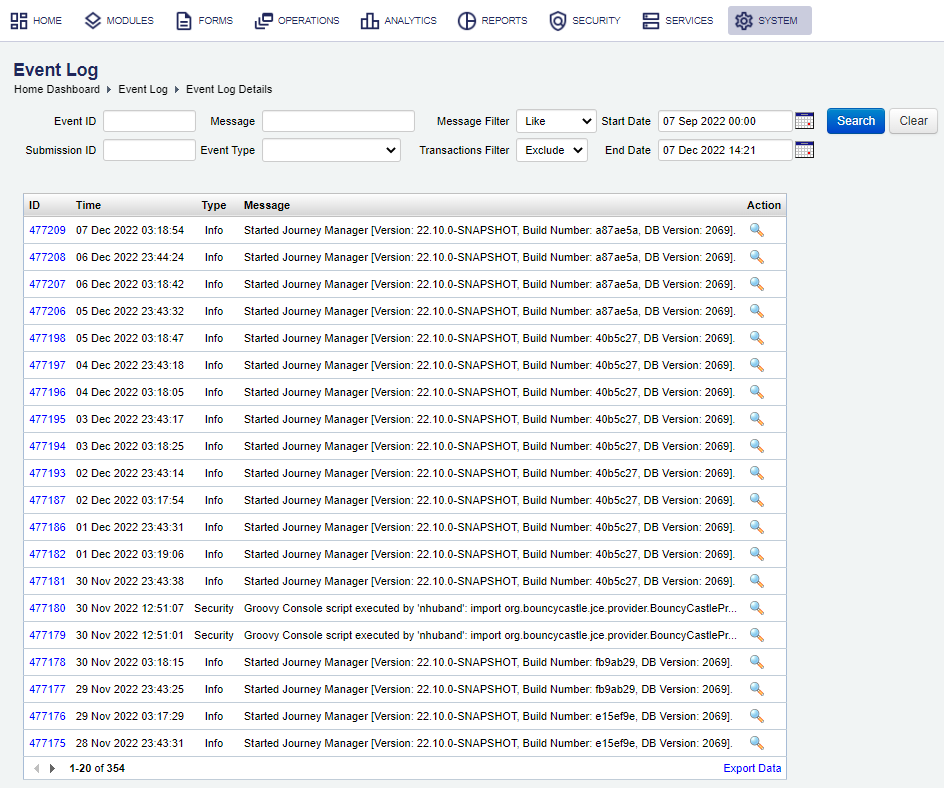Click the Reports pie chart icon
Viewport: 944px width, 788px height.
[x=465, y=20]
